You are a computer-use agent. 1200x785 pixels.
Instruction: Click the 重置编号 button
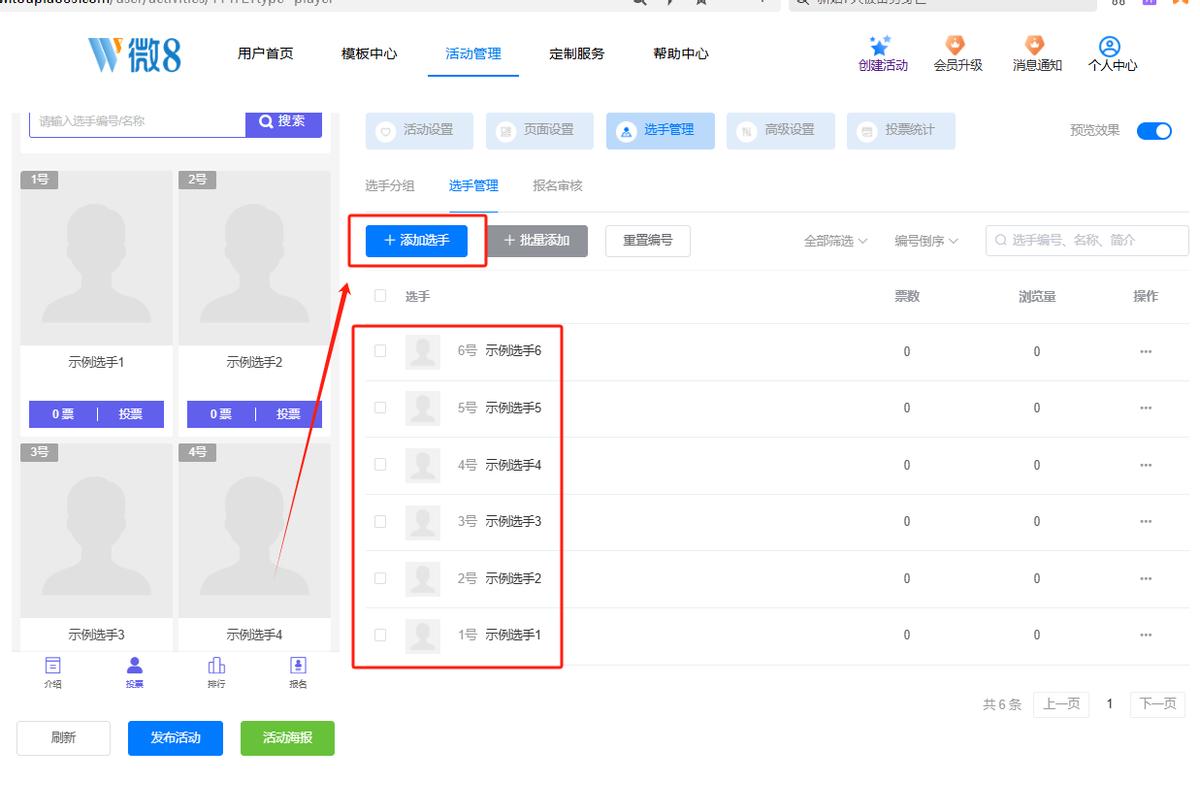648,241
